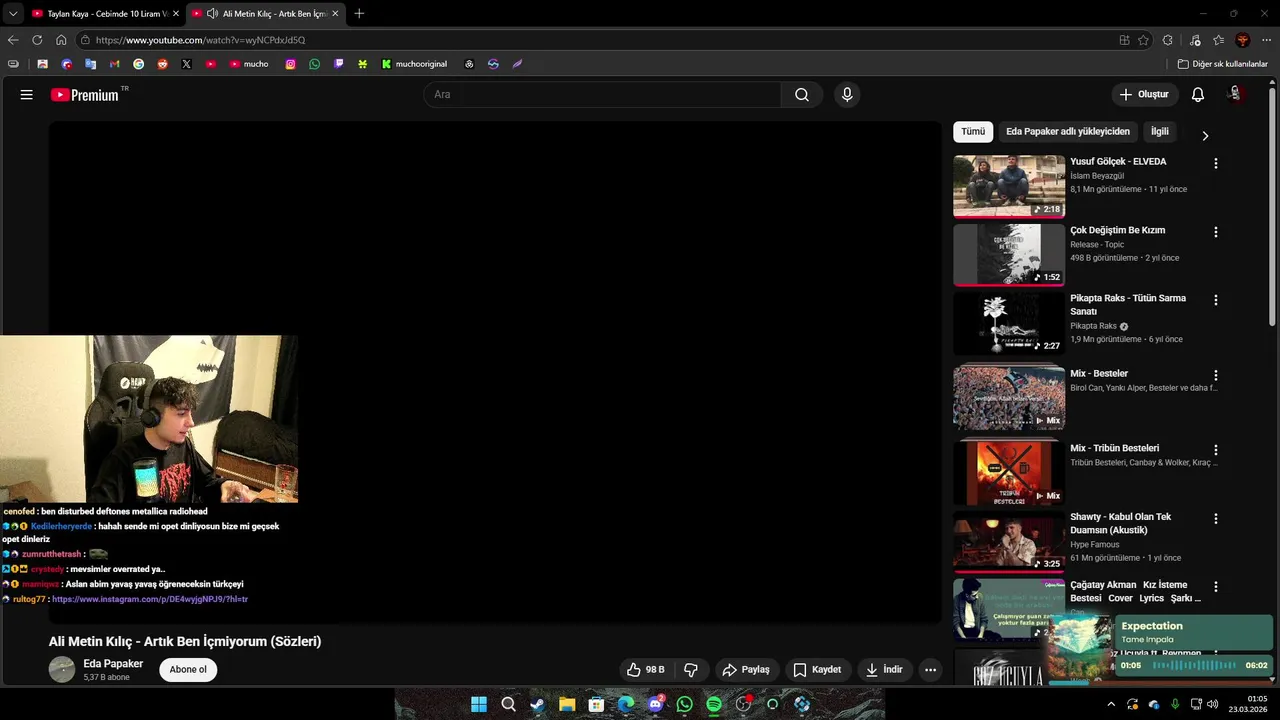
Task: Open options for Mix - Tribün Besteleri
Action: (1216, 451)
